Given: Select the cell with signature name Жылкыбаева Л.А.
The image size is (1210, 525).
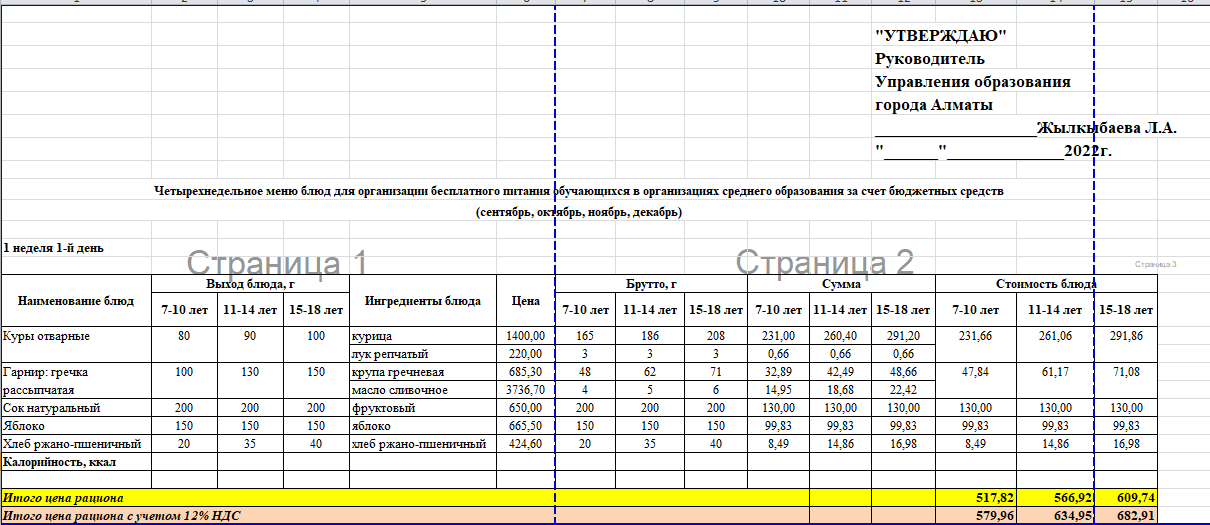Looking at the screenshot, I should coord(1106,128).
